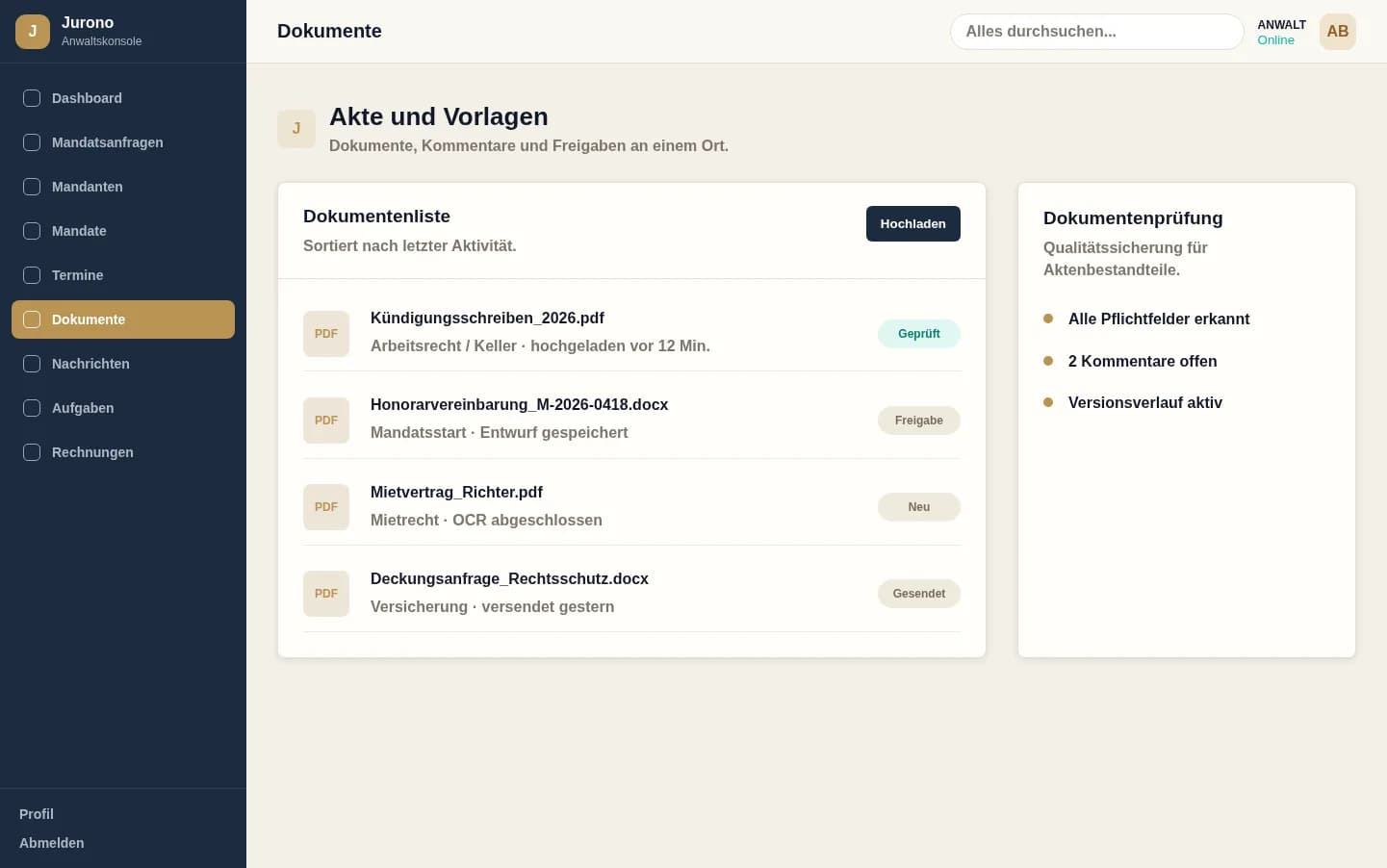
Task: Open Mietvertrag_Richter.pdf file name
Action: [456, 492]
